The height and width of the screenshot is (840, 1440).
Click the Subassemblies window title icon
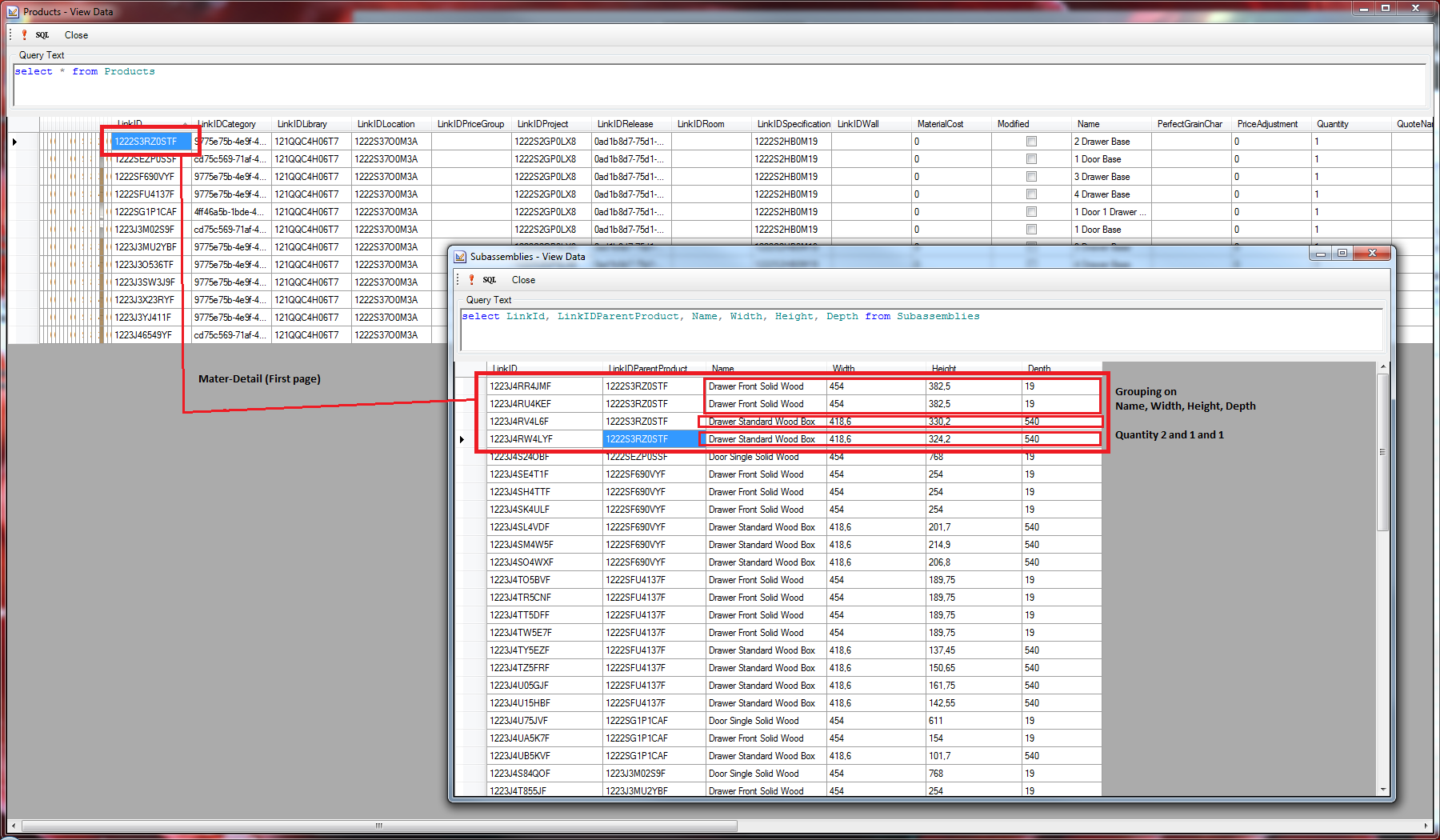[x=460, y=257]
